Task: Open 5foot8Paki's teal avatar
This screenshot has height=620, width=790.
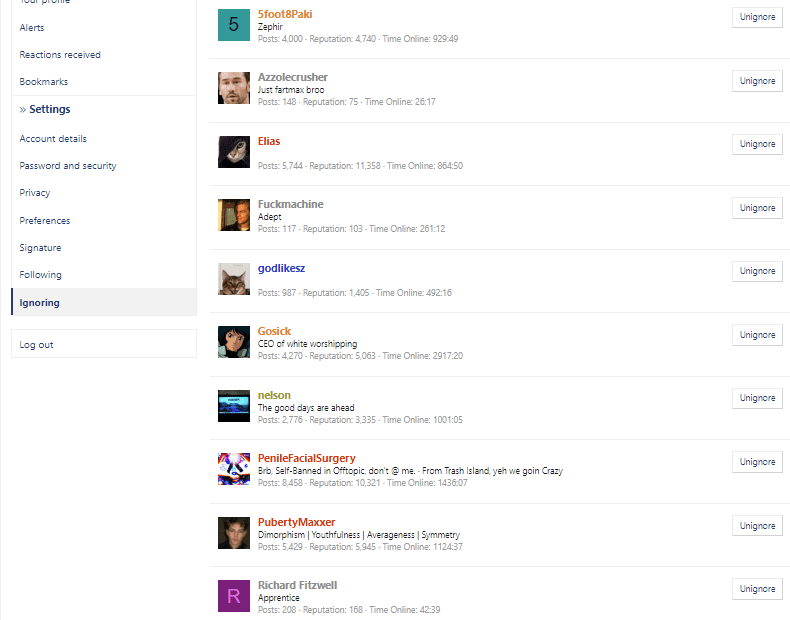Action: tap(234, 25)
